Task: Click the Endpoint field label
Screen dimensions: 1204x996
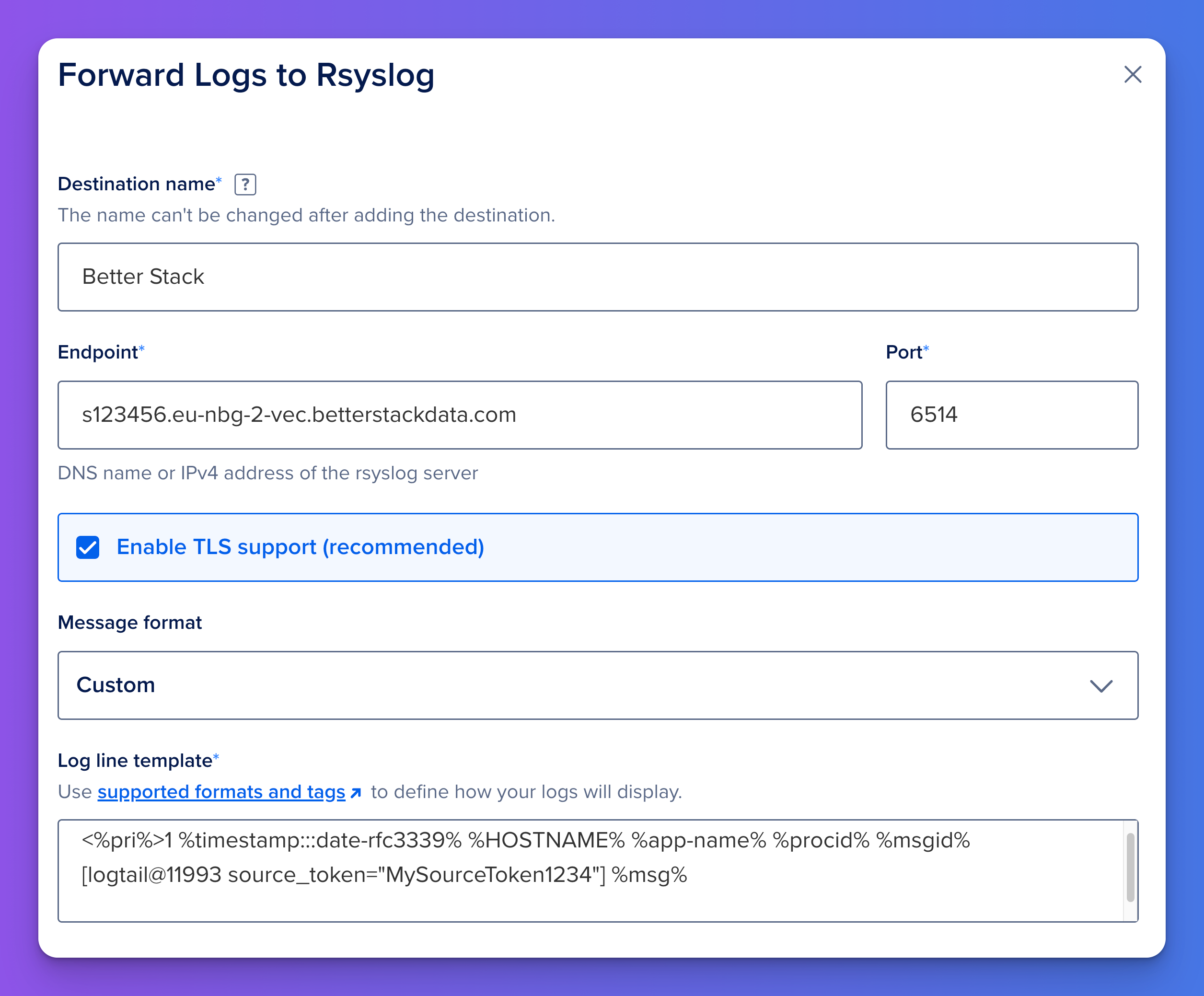Action: pos(98,352)
